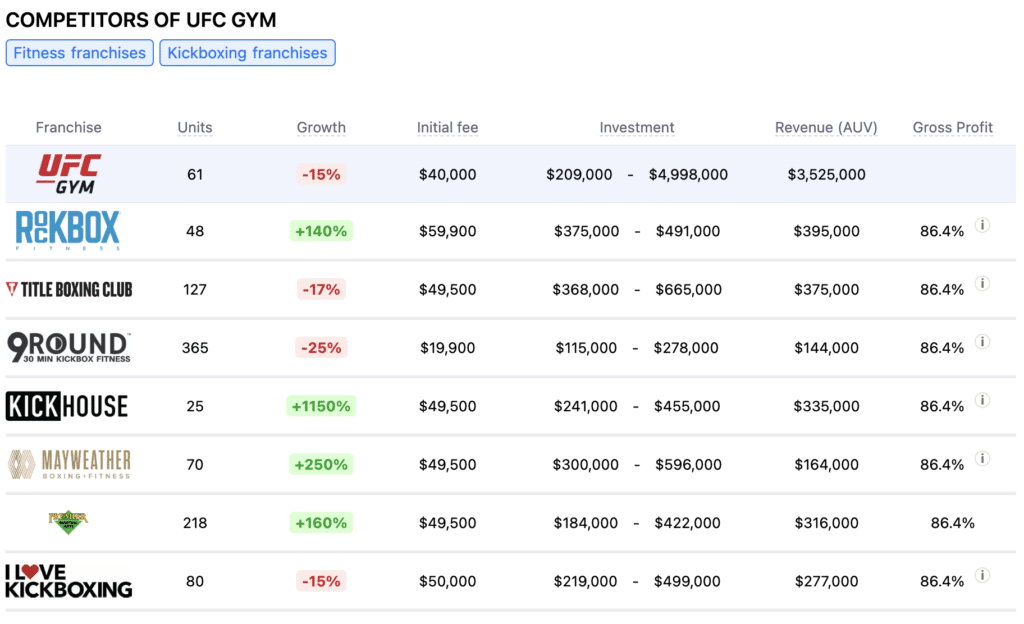Click the $665,000 investment upper value
1024x624 pixels.
[x=688, y=289]
